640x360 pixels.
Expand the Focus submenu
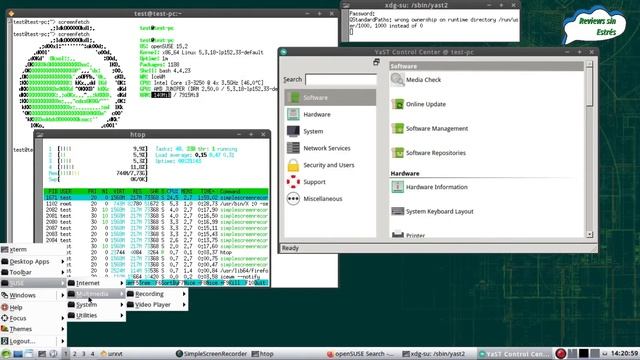[33, 318]
